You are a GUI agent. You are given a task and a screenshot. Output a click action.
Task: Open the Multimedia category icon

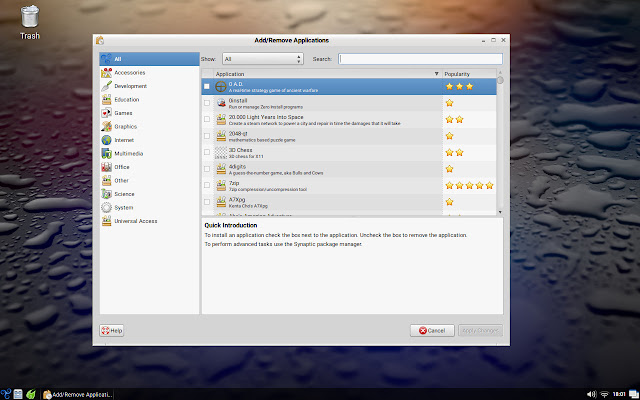pyautogui.click(x=107, y=153)
